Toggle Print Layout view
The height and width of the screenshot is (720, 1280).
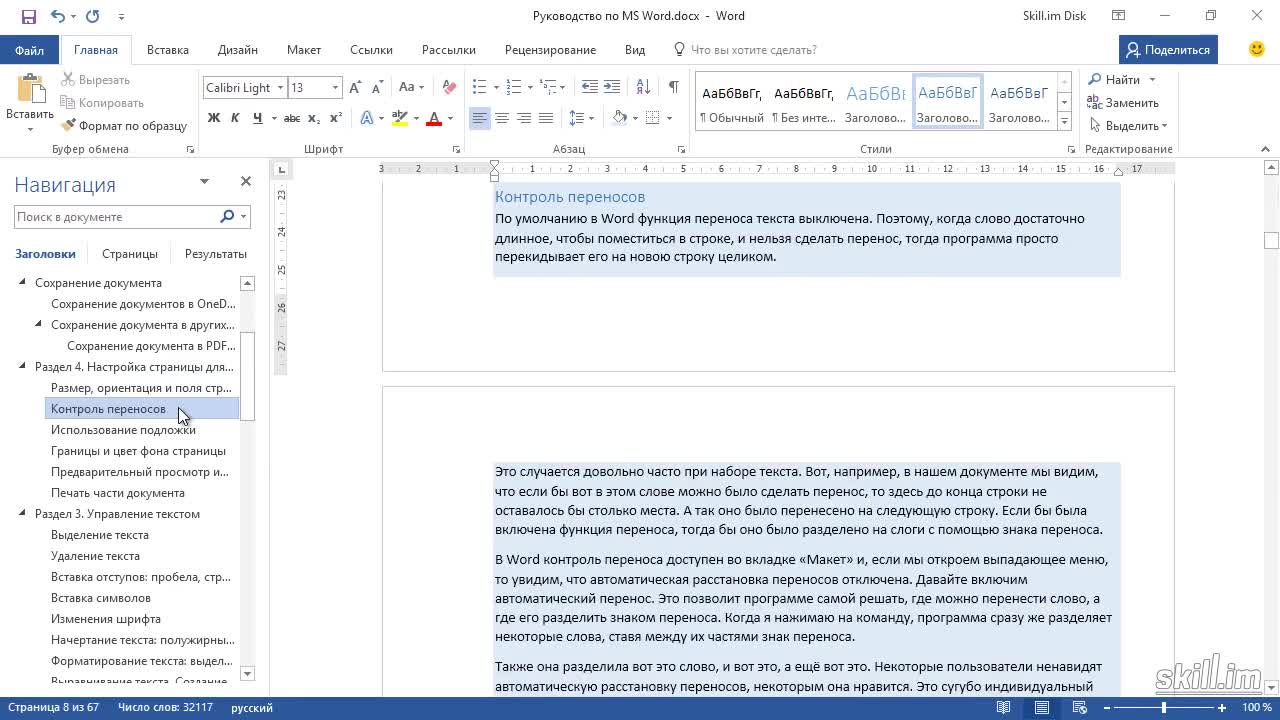pos(1042,708)
